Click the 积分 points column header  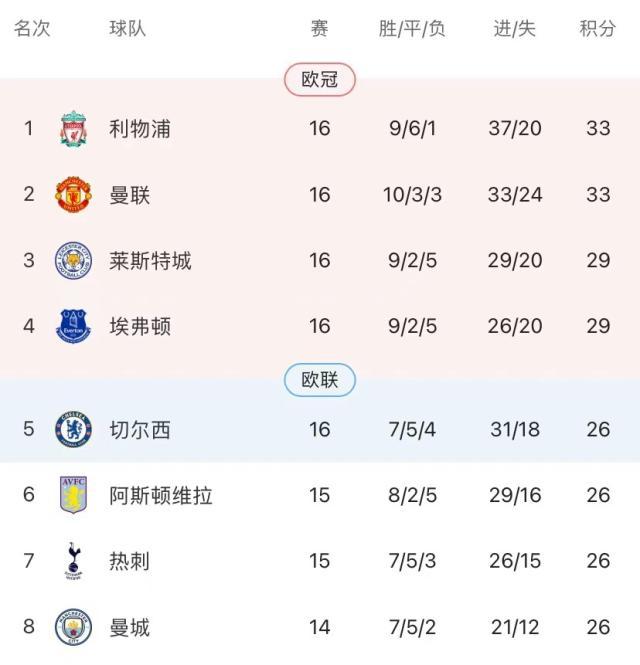click(598, 29)
